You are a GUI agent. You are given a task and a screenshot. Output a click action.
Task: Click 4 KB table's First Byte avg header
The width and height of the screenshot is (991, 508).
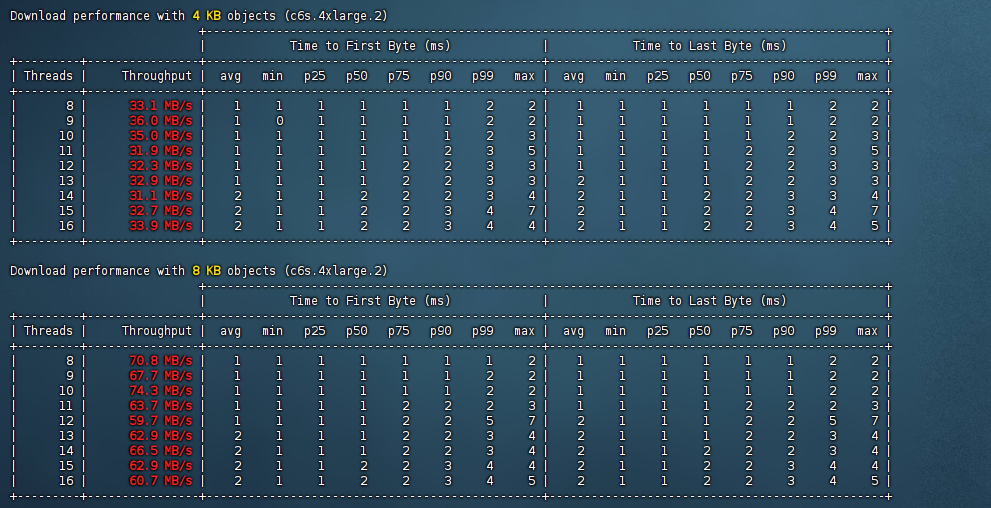point(231,76)
